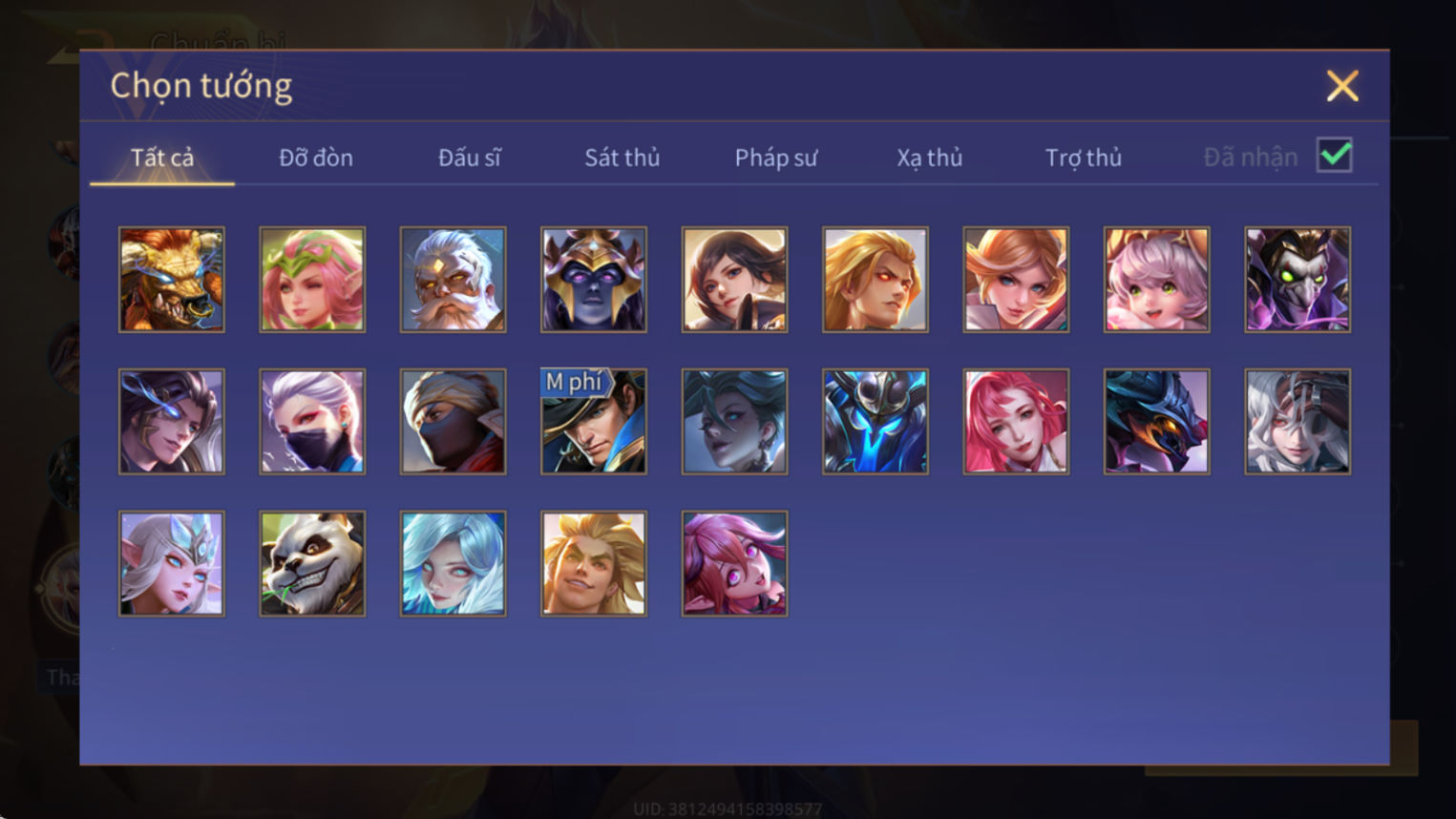Select the 'Đấu sĩ' tab
This screenshot has width=1456, height=819.
[x=469, y=157]
